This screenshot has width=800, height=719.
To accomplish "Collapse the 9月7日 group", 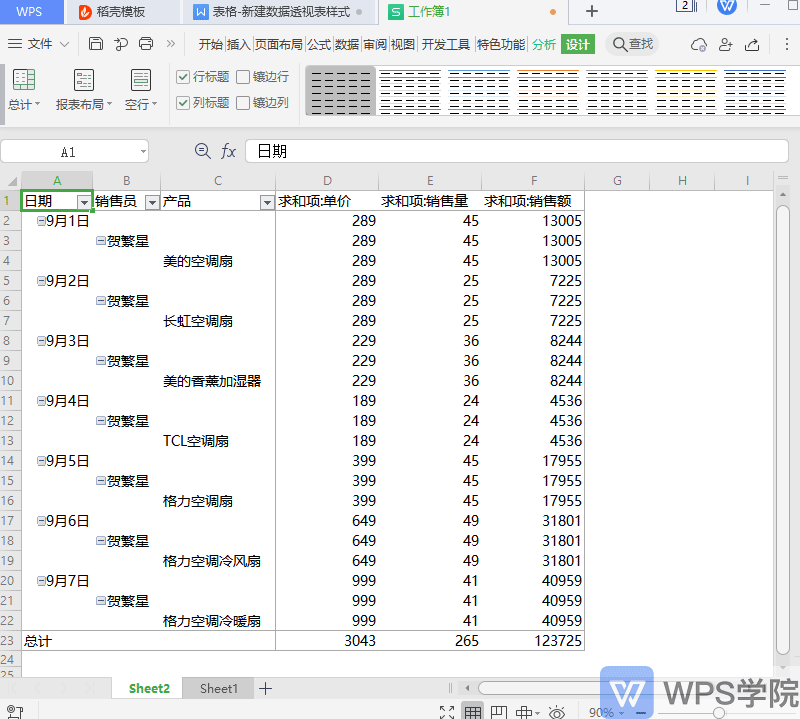I will tap(41, 581).
